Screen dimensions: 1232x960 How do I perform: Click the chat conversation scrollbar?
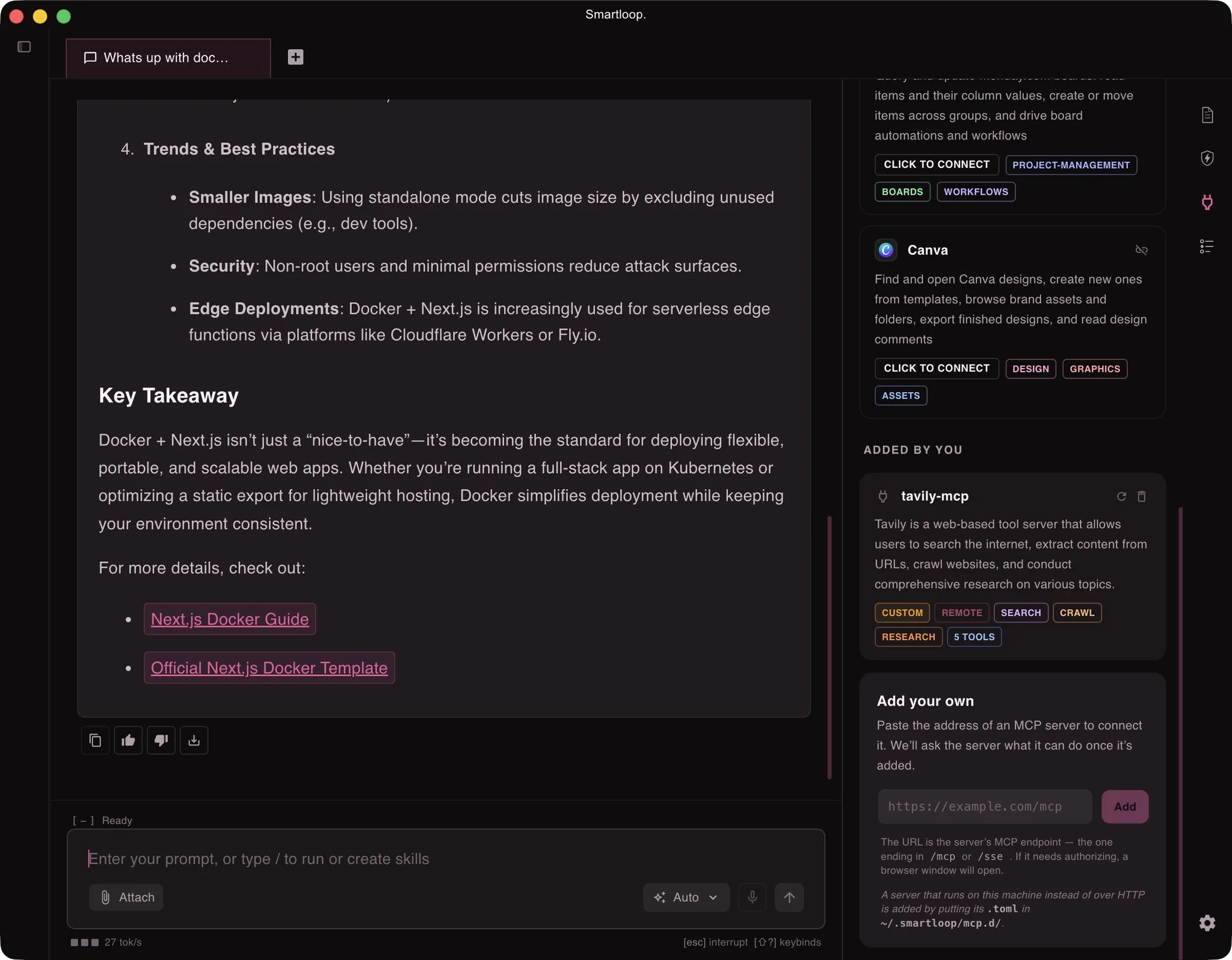tap(830, 647)
